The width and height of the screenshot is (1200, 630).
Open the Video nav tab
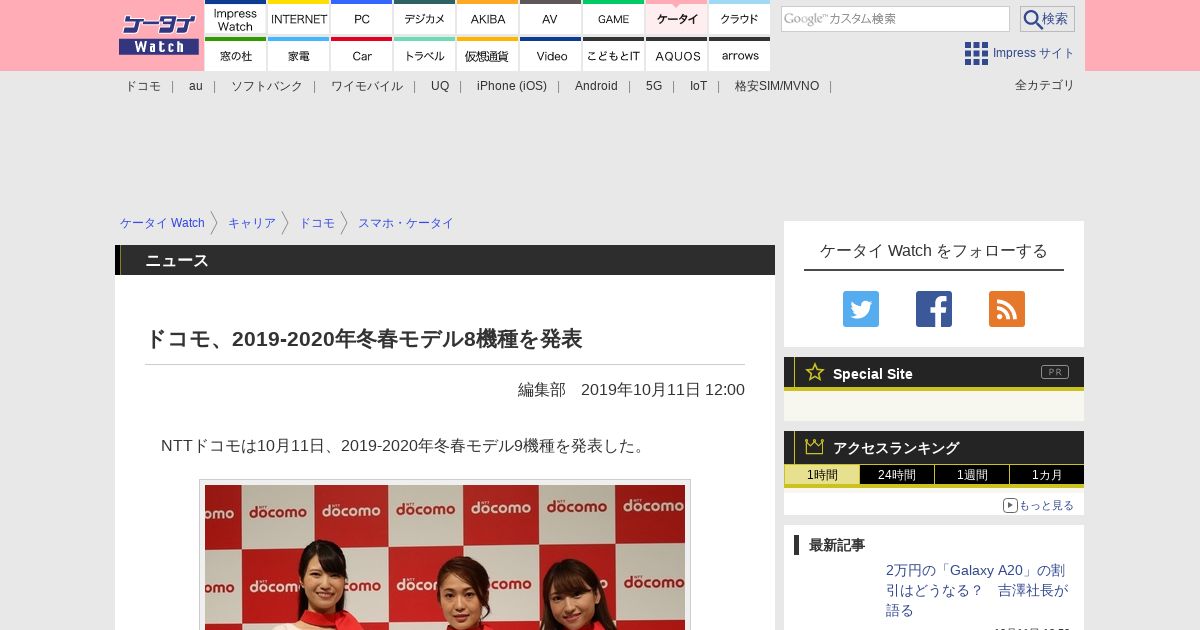551,55
